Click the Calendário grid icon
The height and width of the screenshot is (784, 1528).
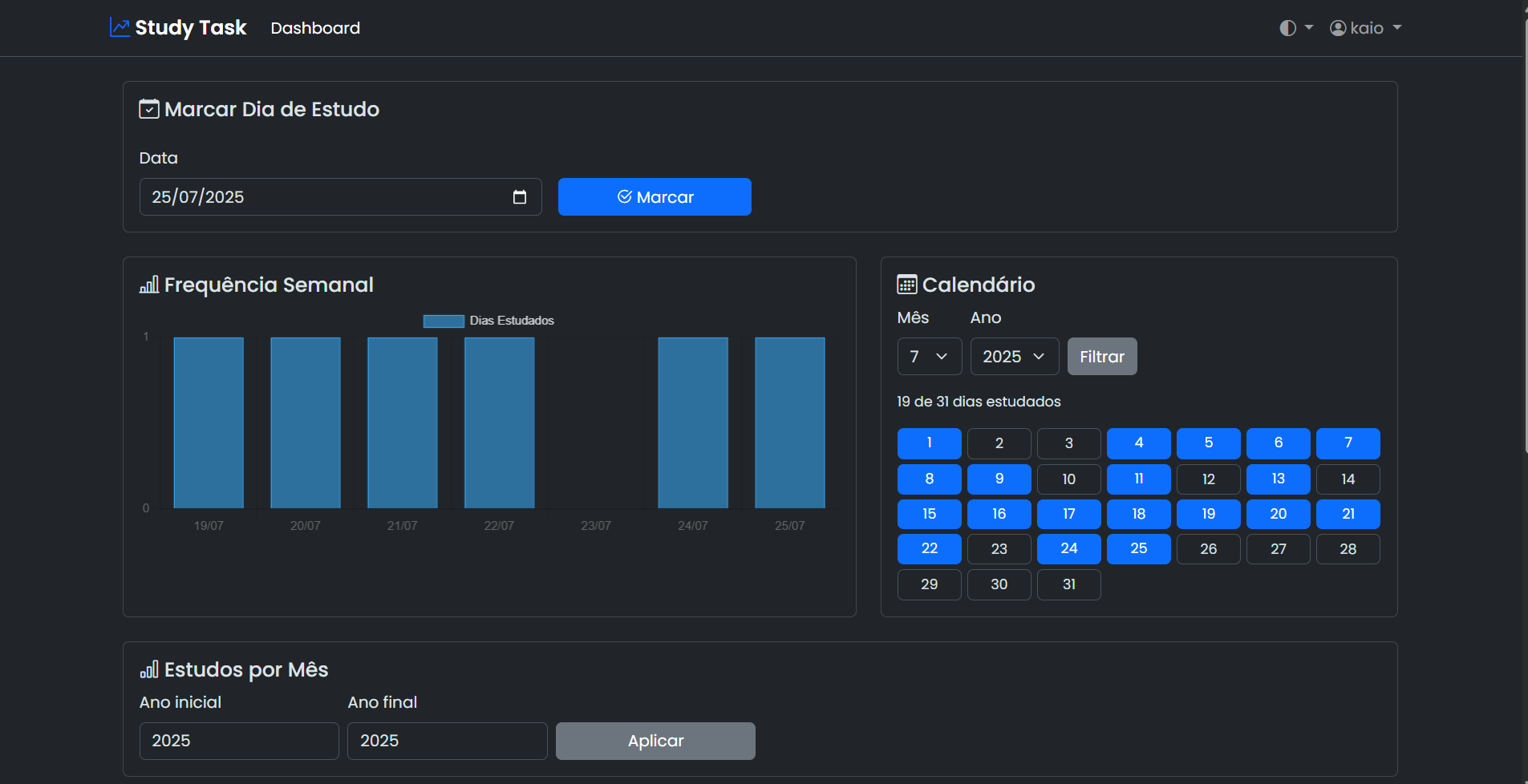pos(907,285)
